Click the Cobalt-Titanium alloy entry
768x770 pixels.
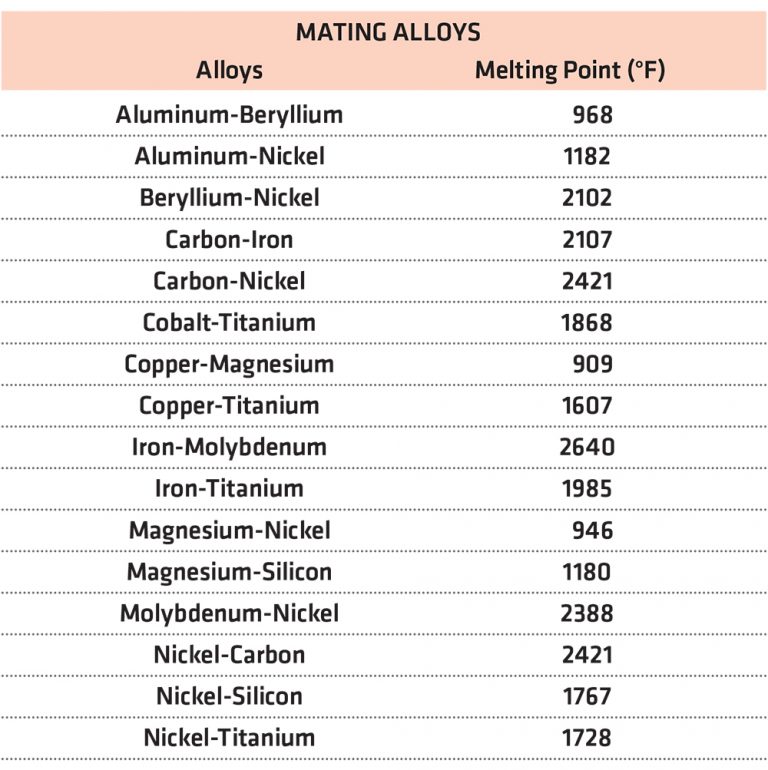229,323
